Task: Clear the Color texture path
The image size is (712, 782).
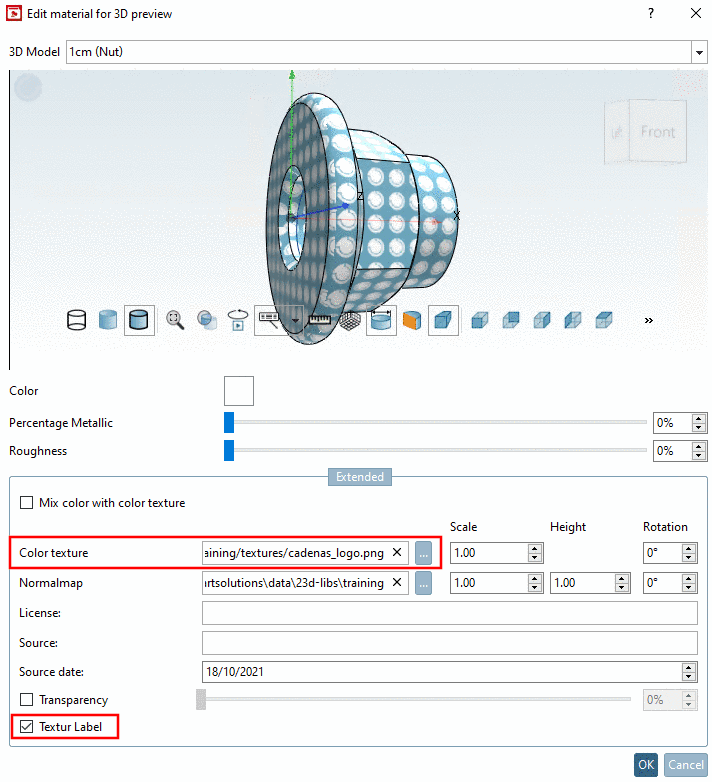Action: tap(397, 553)
